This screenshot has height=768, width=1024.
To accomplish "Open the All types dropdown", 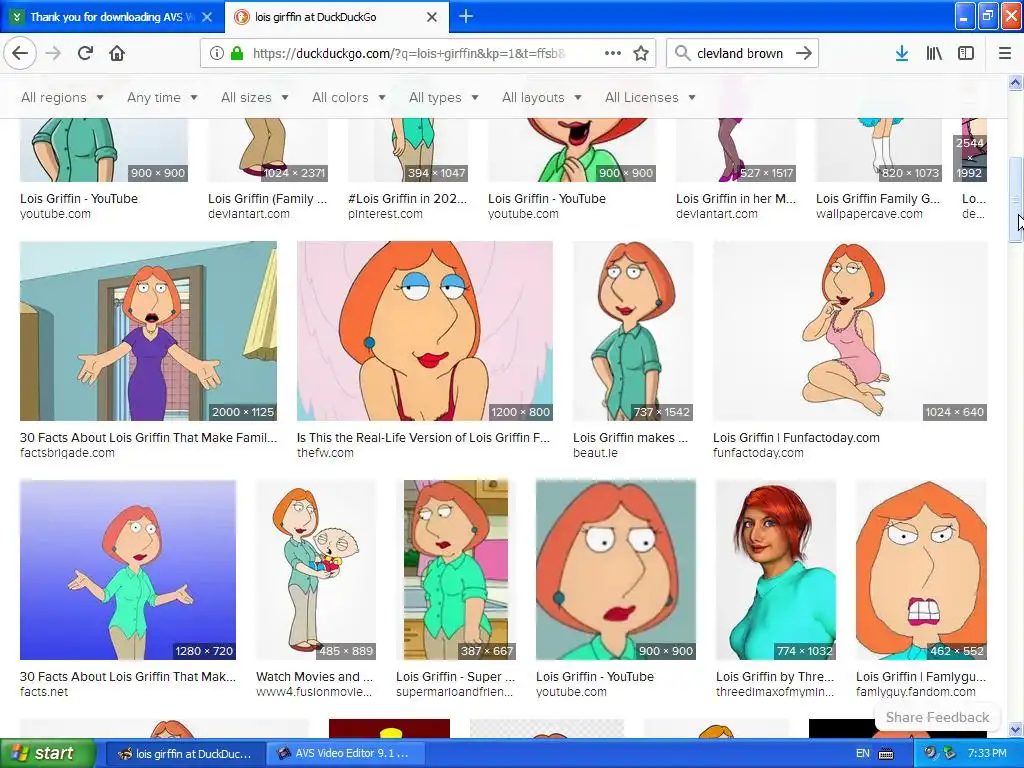I will [443, 97].
